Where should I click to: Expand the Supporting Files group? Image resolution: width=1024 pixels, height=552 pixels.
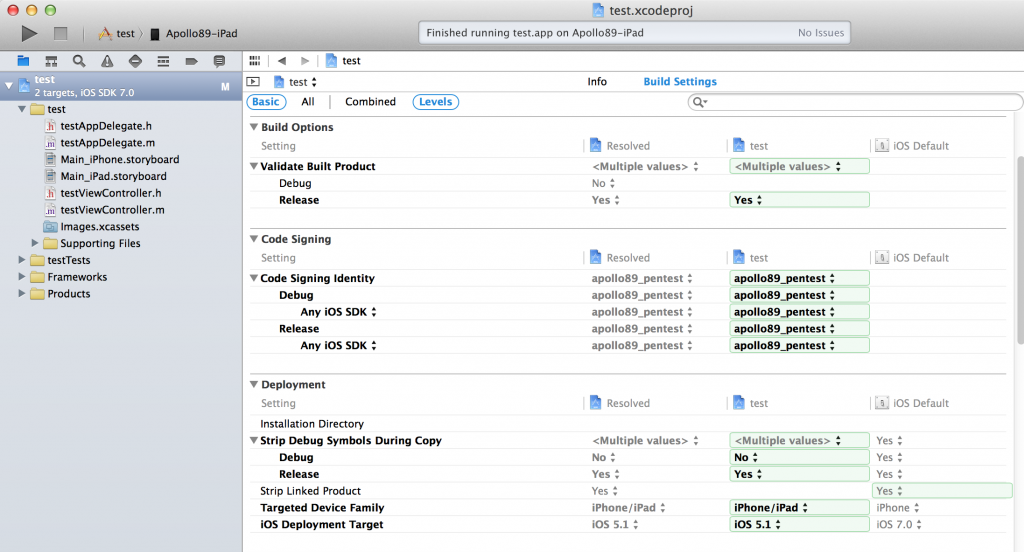(x=35, y=243)
